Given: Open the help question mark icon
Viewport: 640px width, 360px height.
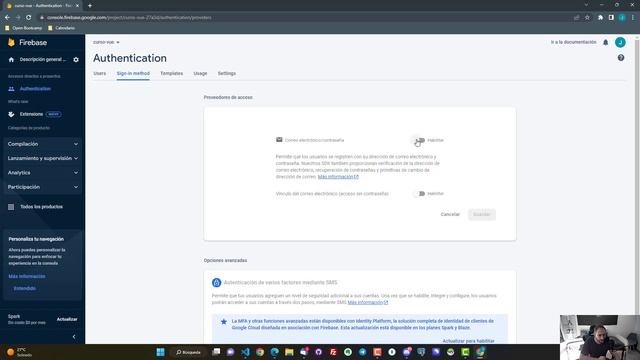Looking at the screenshot, I should pos(621,58).
